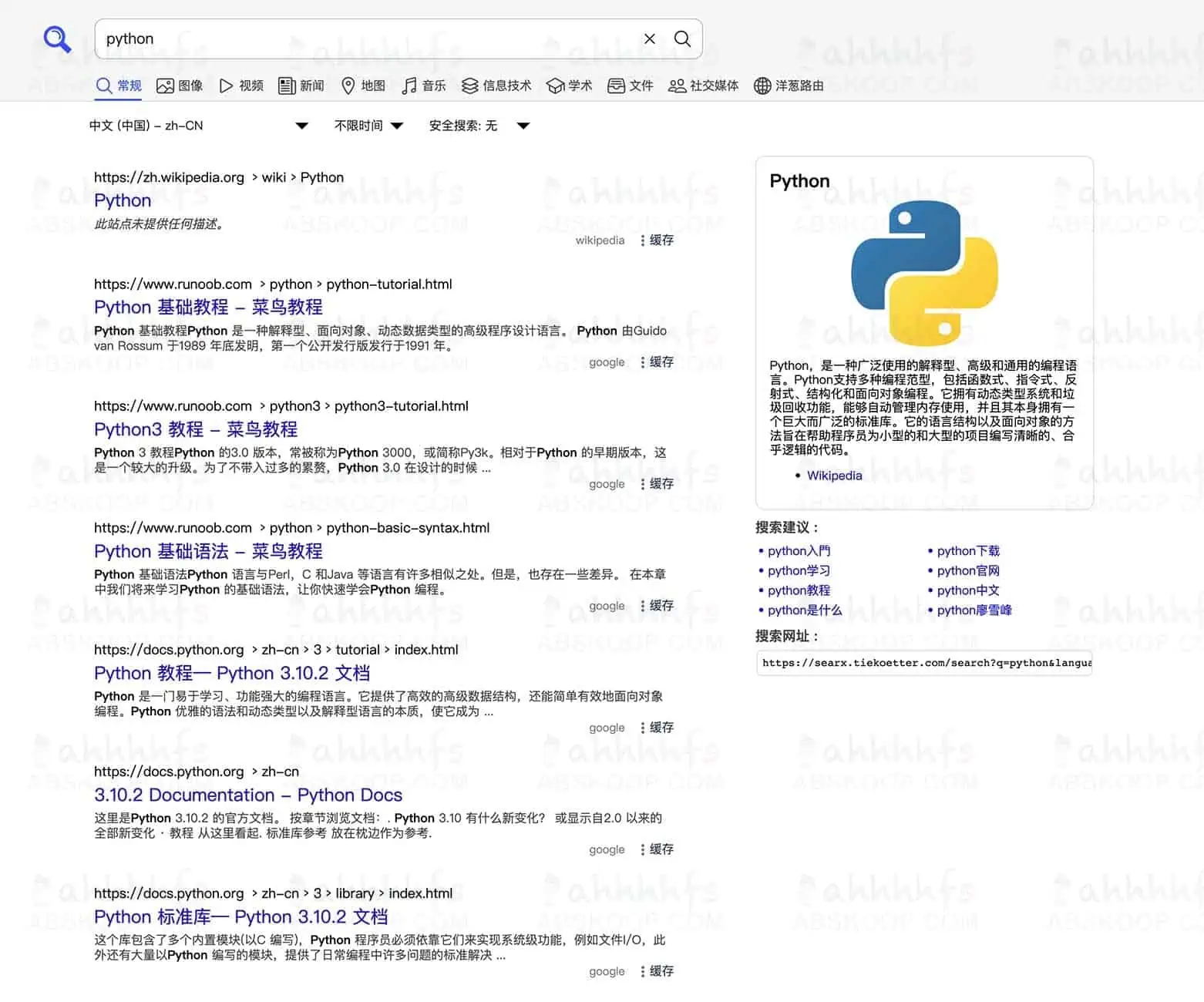Viewport: 1204px width, 1002px height.
Task: Select the 新闻 news category icon
Action: 287,86
